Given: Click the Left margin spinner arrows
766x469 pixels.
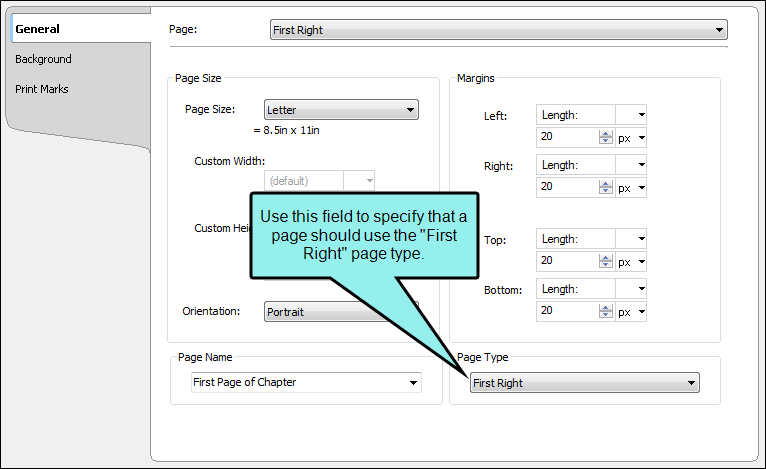Looking at the screenshot, I should pos(606,137).
